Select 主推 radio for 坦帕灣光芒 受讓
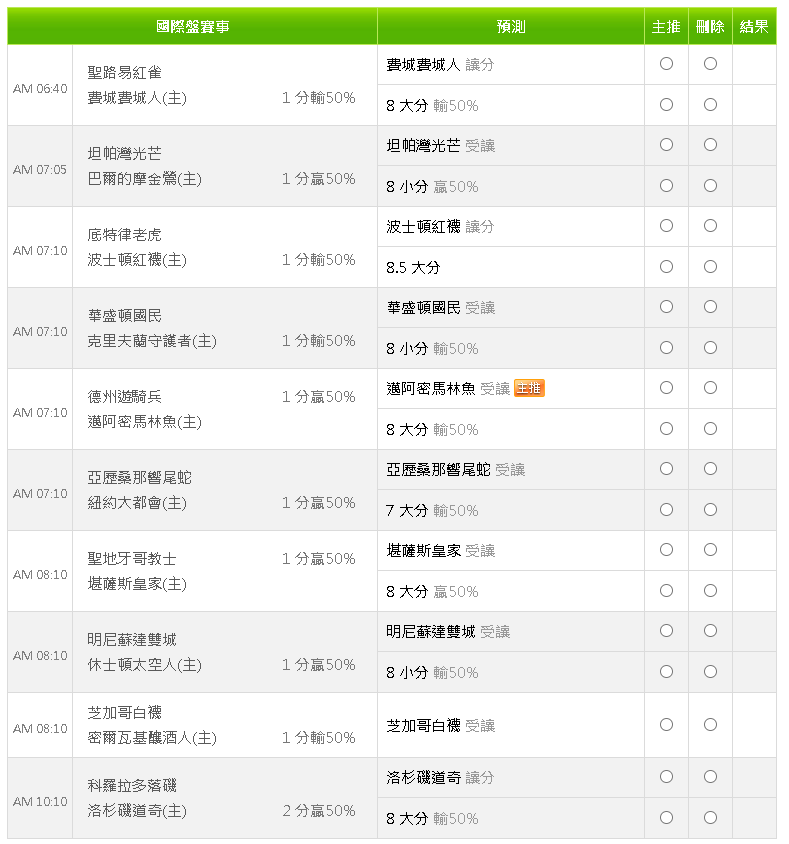 [666, 145]
